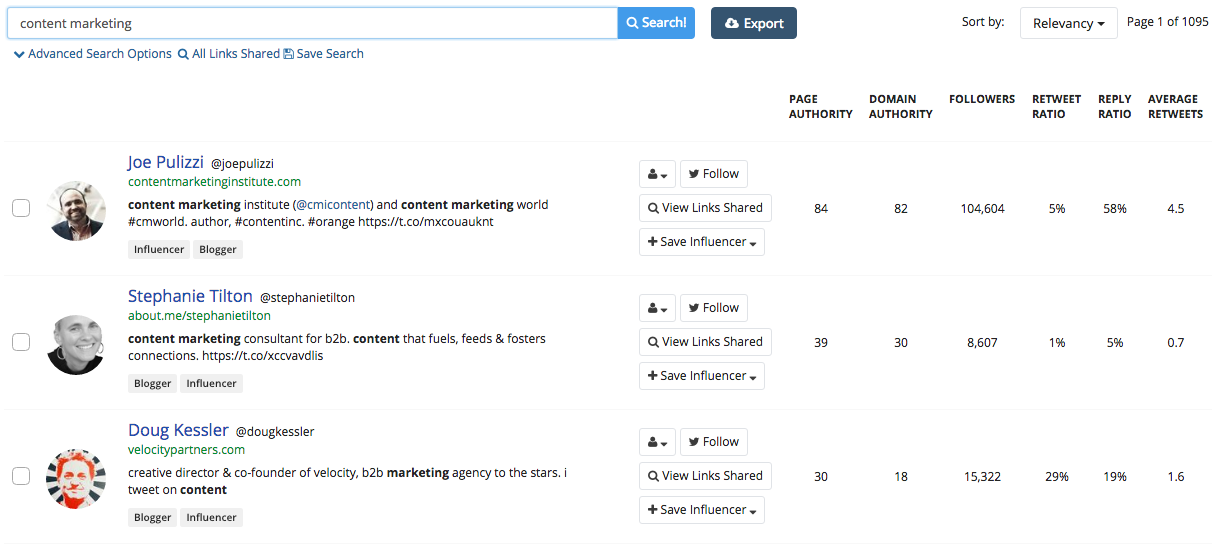Open All Links Shared search
Screen dimensions: 1220x557
(x=228, y=54)
